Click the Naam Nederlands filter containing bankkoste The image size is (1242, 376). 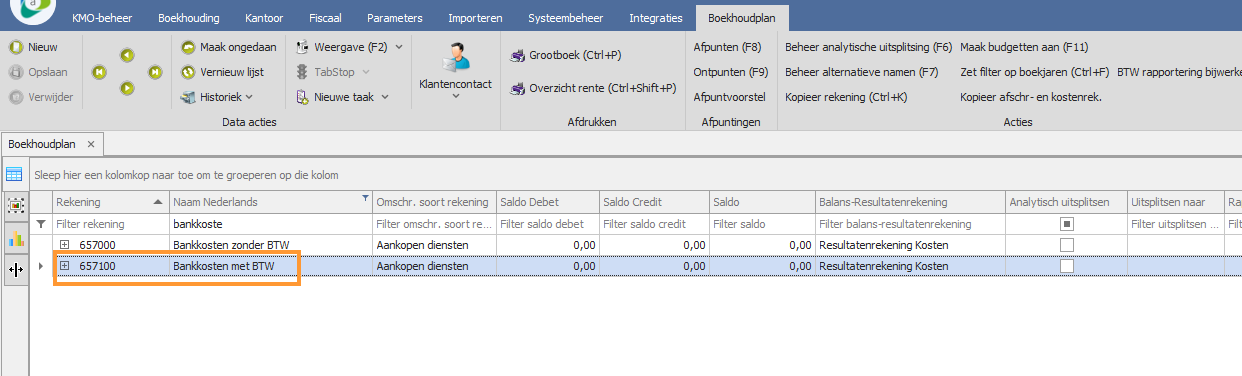pyautogui.click(x=270, y=224)
